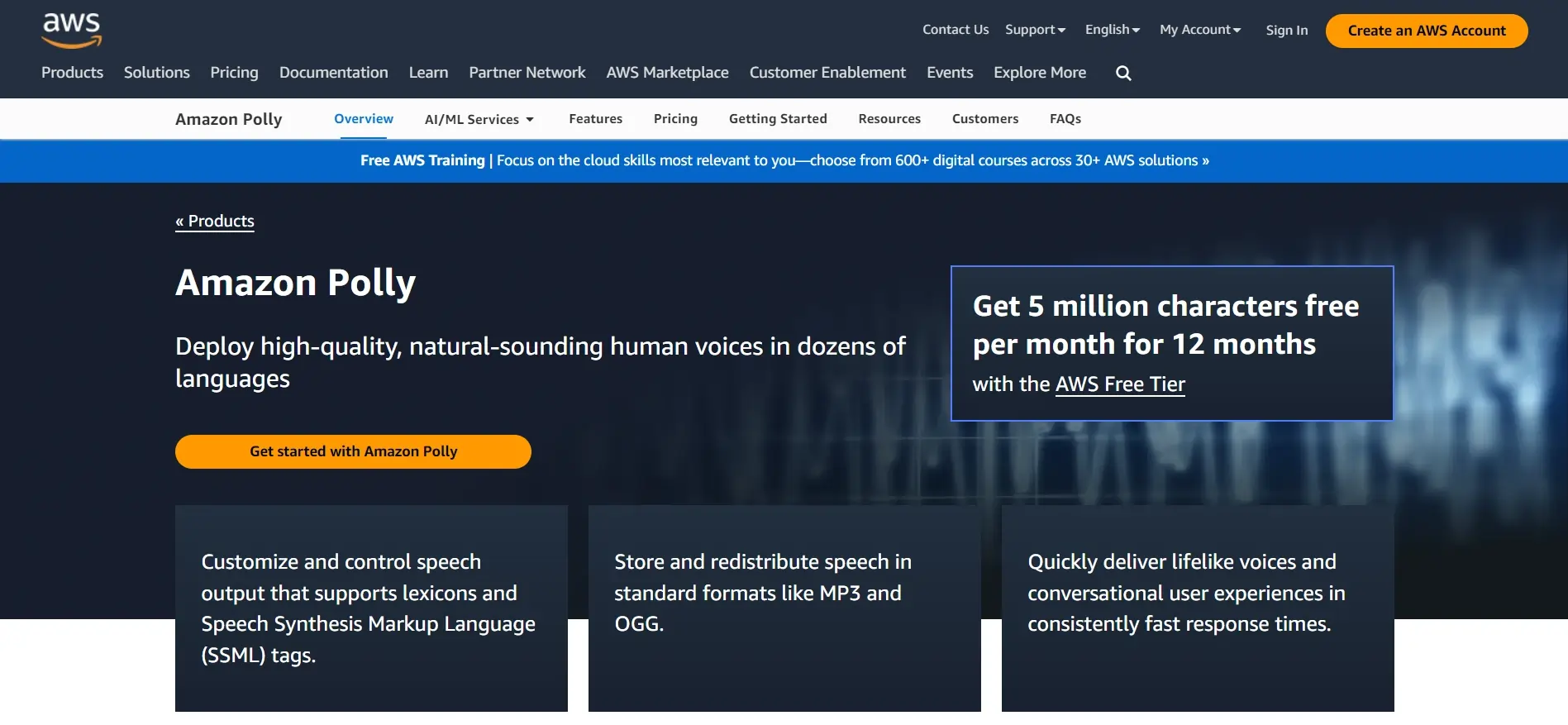1568x725 pixels.
Task: Open the FAQs tab
Action: 1065,119
